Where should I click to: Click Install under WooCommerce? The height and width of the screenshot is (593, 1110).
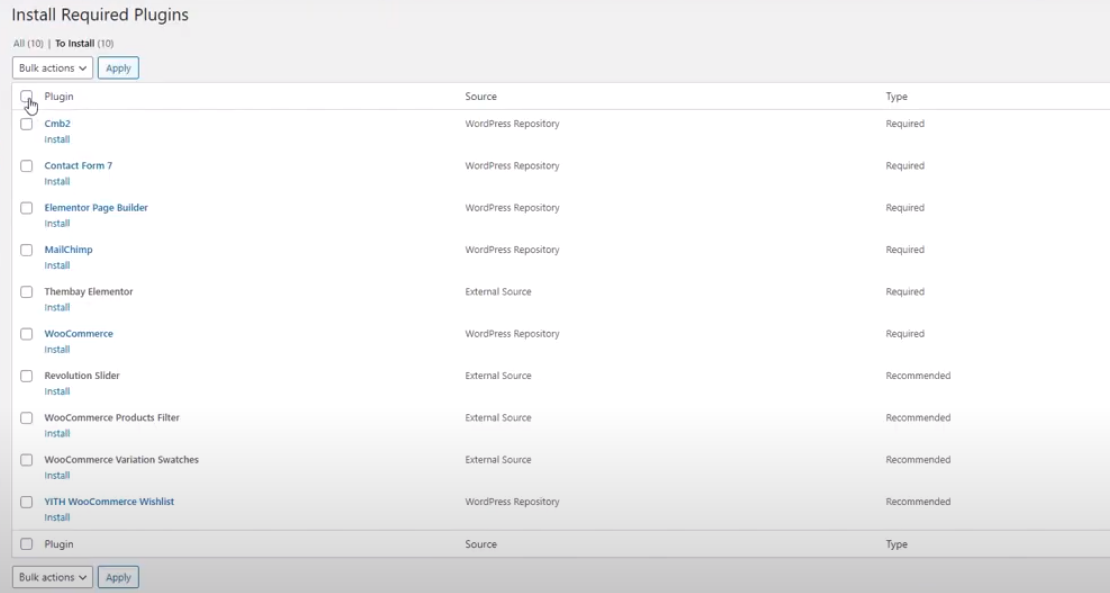[x=57, y=349]
